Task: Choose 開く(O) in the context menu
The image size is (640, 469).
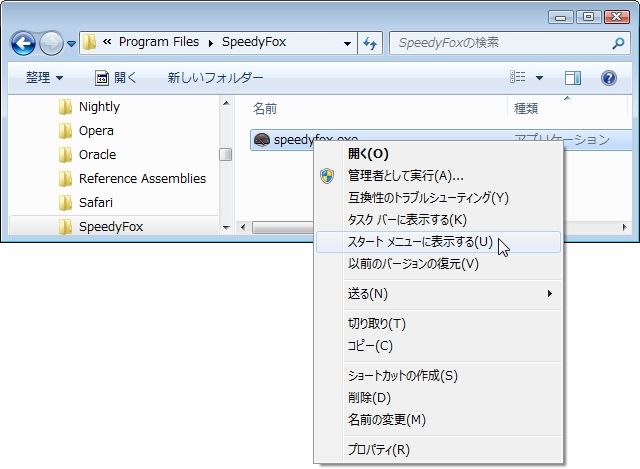Action: point(438,154)
